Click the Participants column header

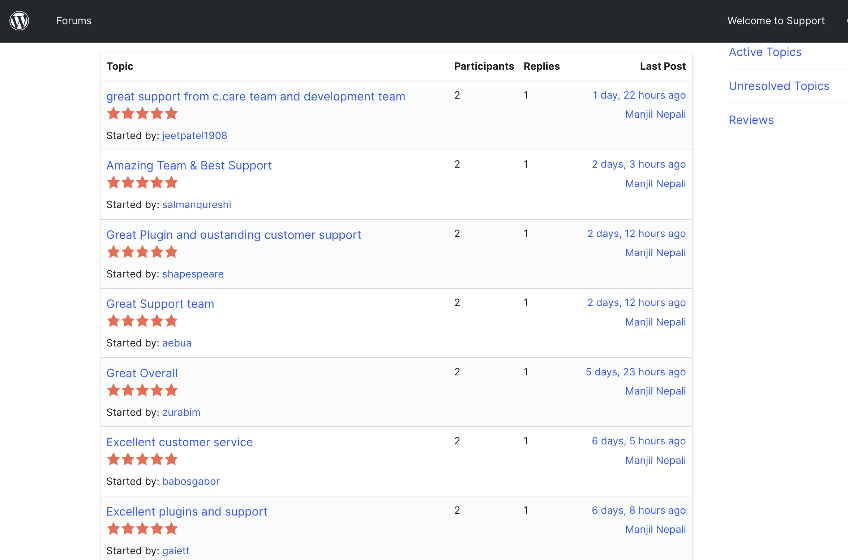coord(484,67)
